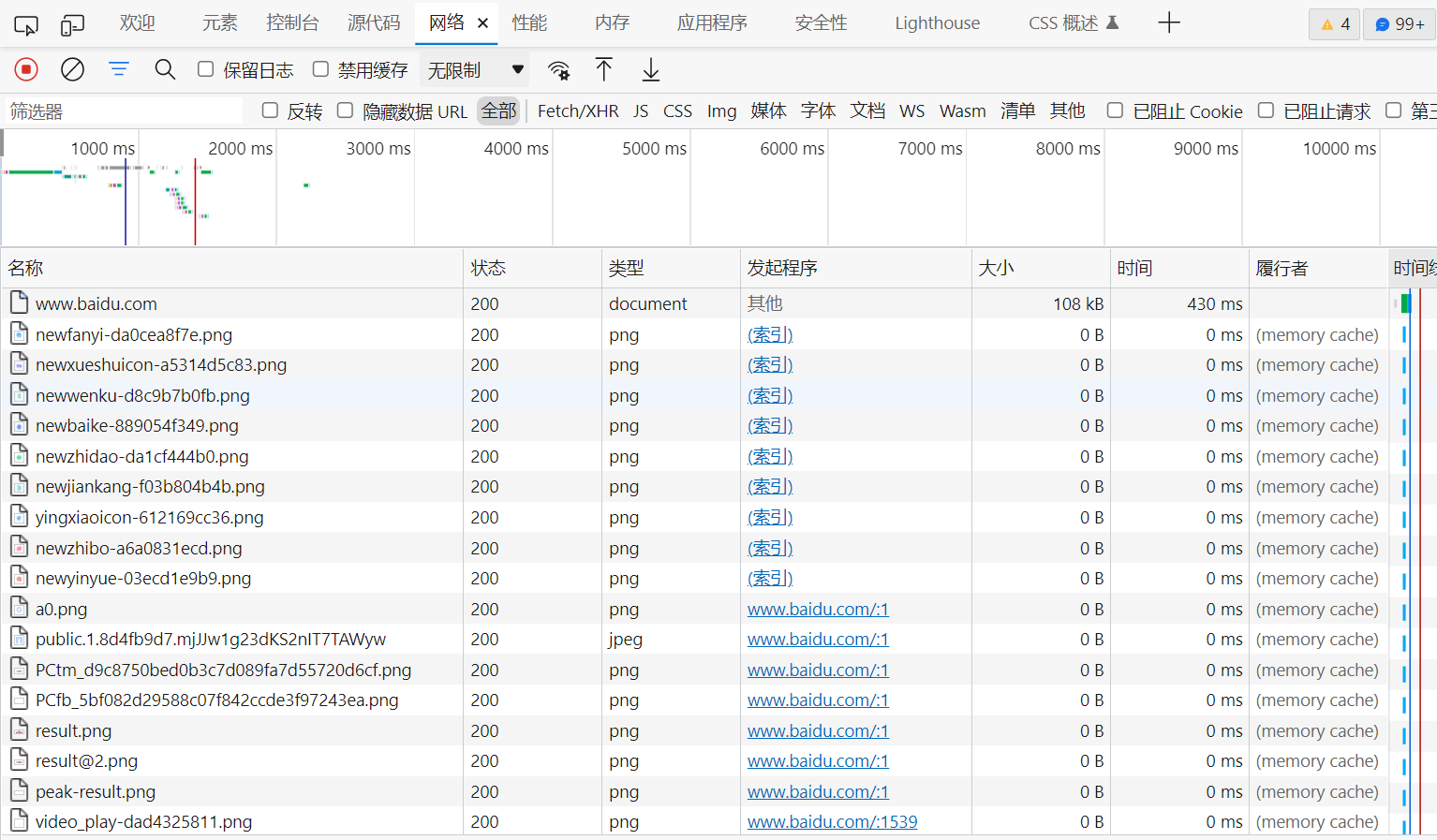This screenshot has width=1437, height=840.
Task: Switch to the 内存 tab
Action: coord(612,23)
